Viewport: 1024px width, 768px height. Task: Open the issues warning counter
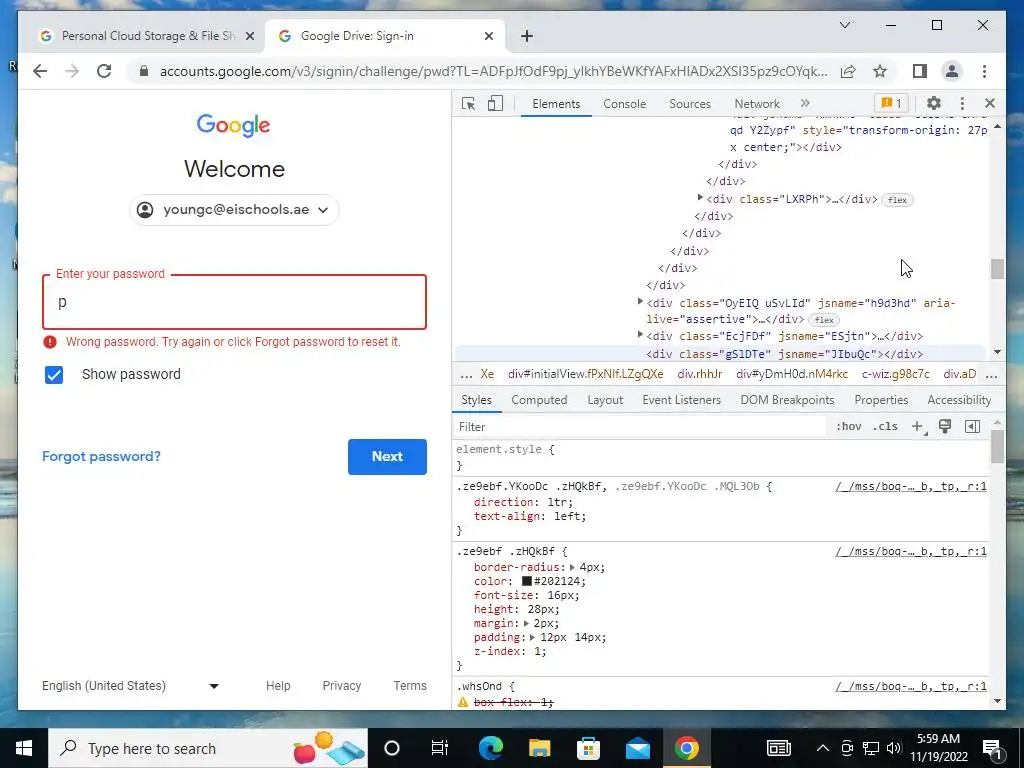pyautogui.click(x=891, y=103)
